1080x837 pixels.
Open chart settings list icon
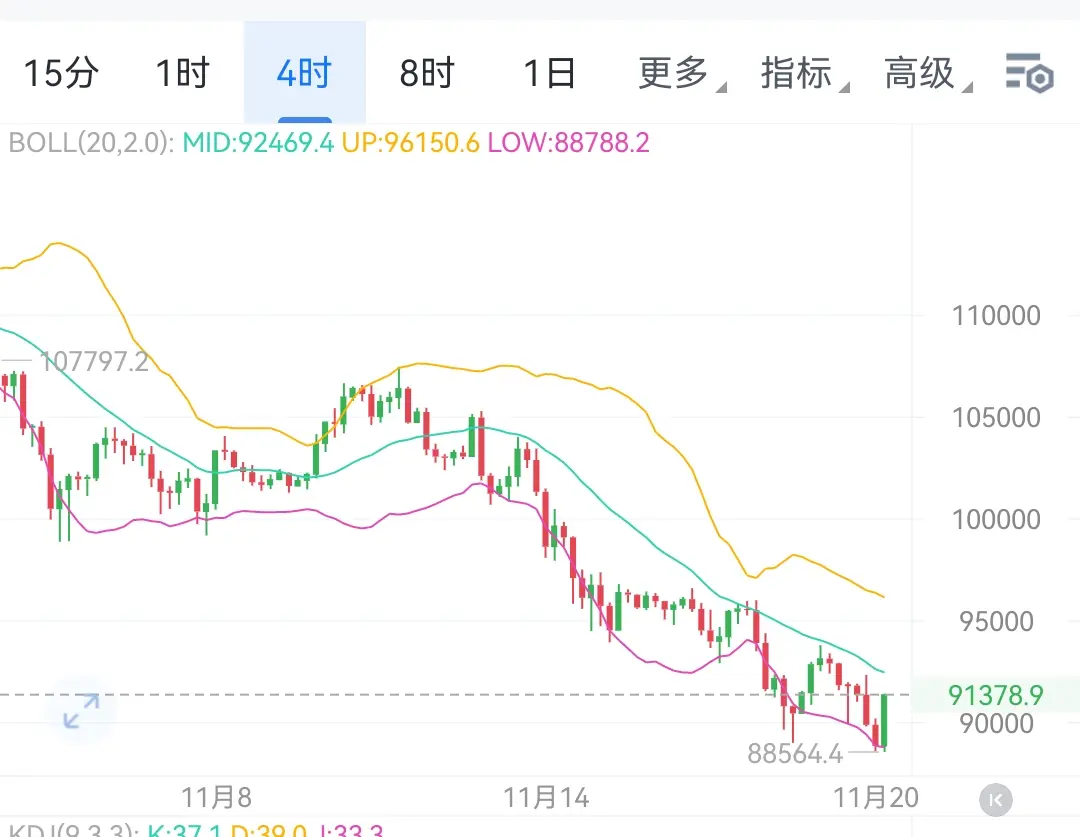pyautogui.click(x=1029, y=72)
